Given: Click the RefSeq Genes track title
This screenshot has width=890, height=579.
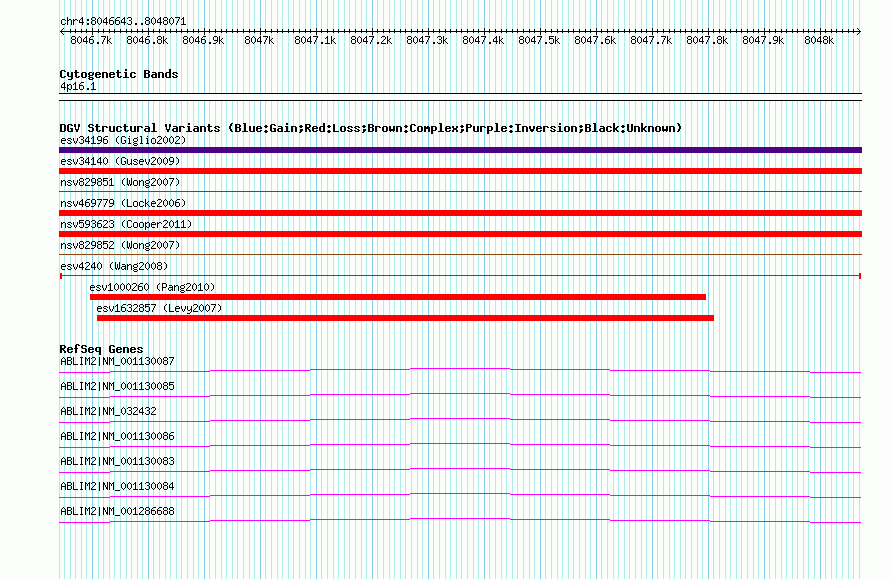Looking at the screenshot, I should coord(101,349).
